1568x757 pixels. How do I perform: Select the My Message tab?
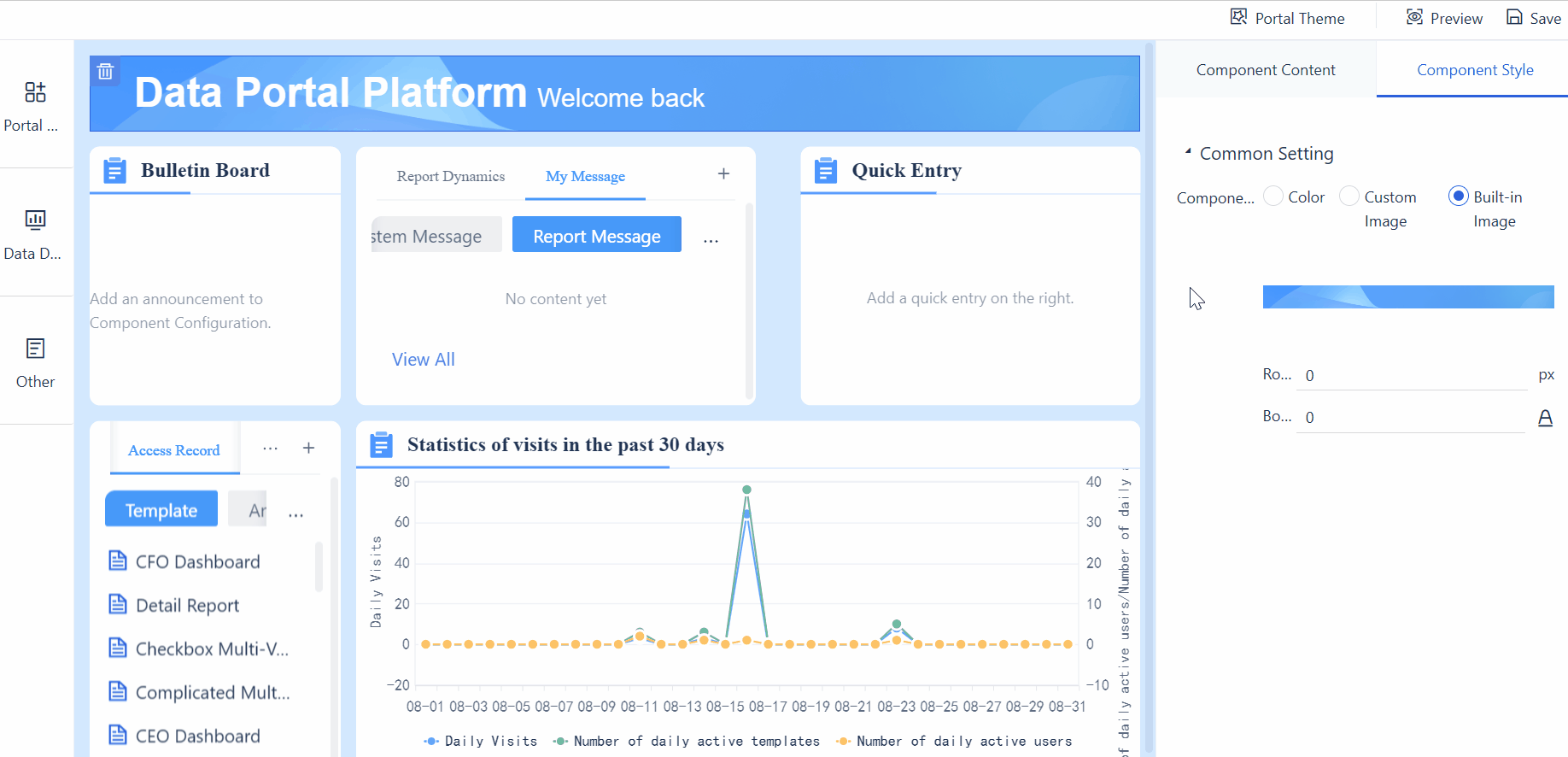(585, 176)
